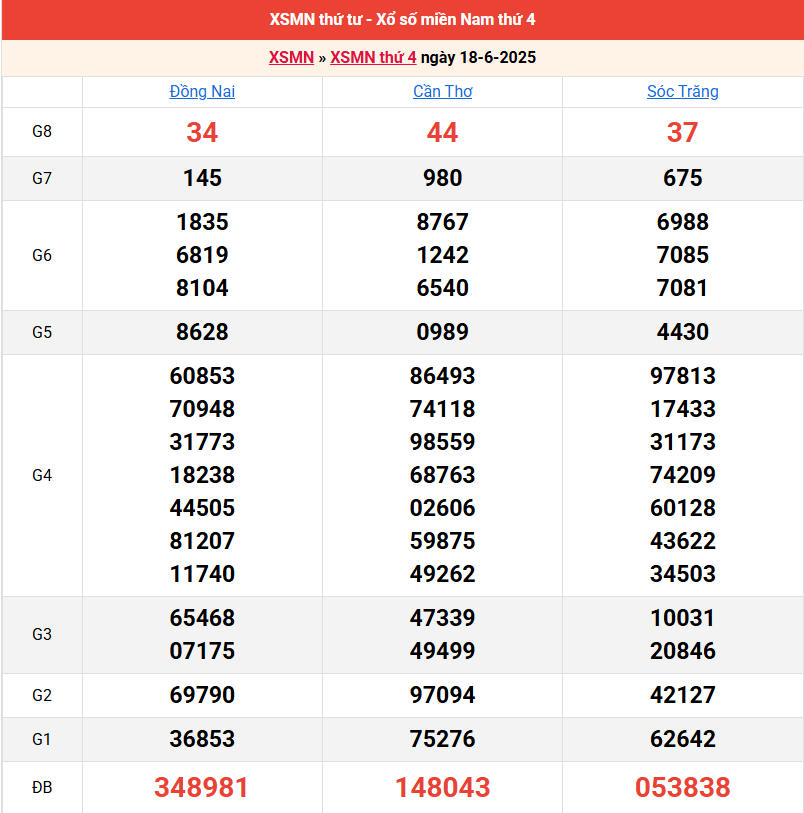
Task: Follow the Sóc Trăng column header link
Action: (682, 91)
